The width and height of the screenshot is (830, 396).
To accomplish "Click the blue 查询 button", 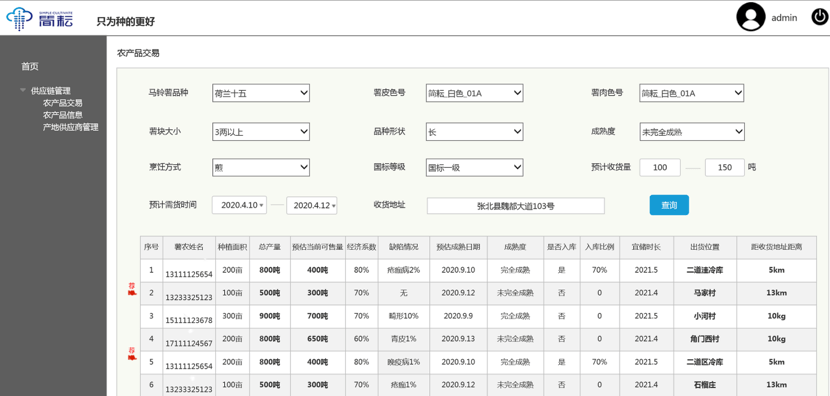I will pyautogui.click(x=669, y=205).
